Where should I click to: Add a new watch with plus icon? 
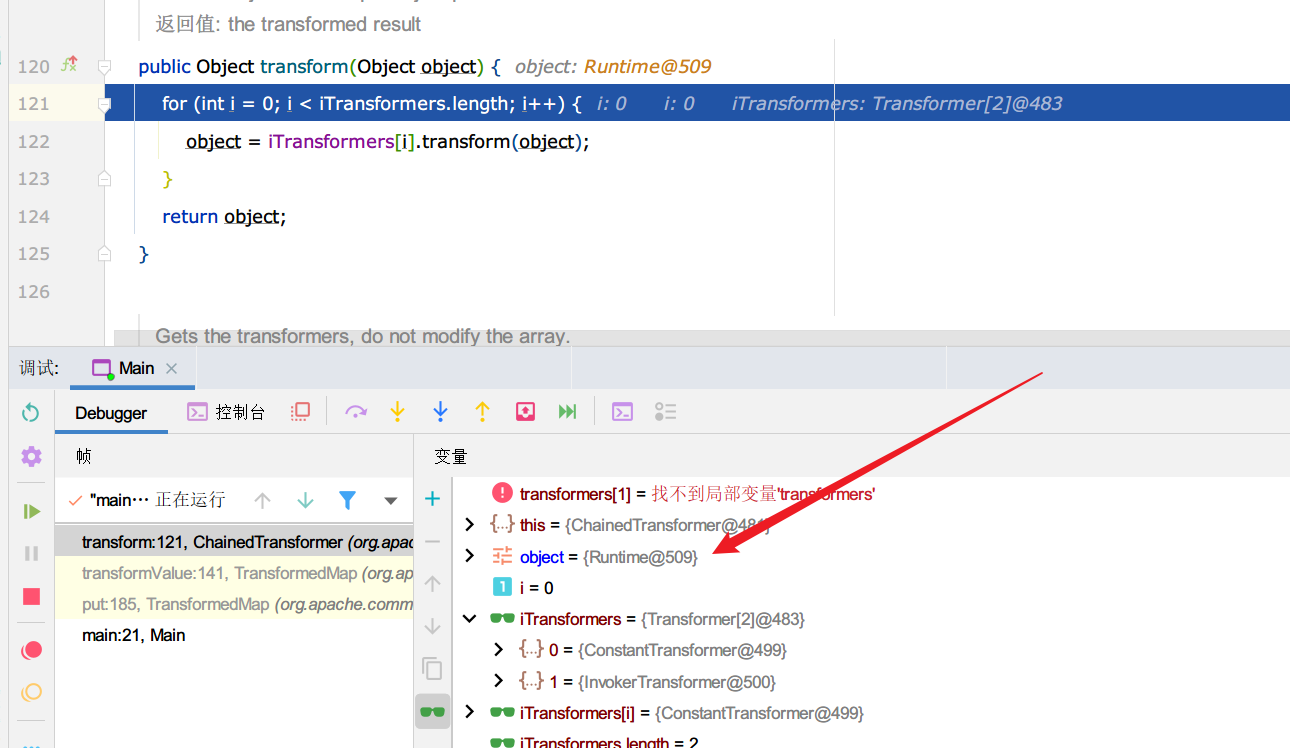pos(432,498)
